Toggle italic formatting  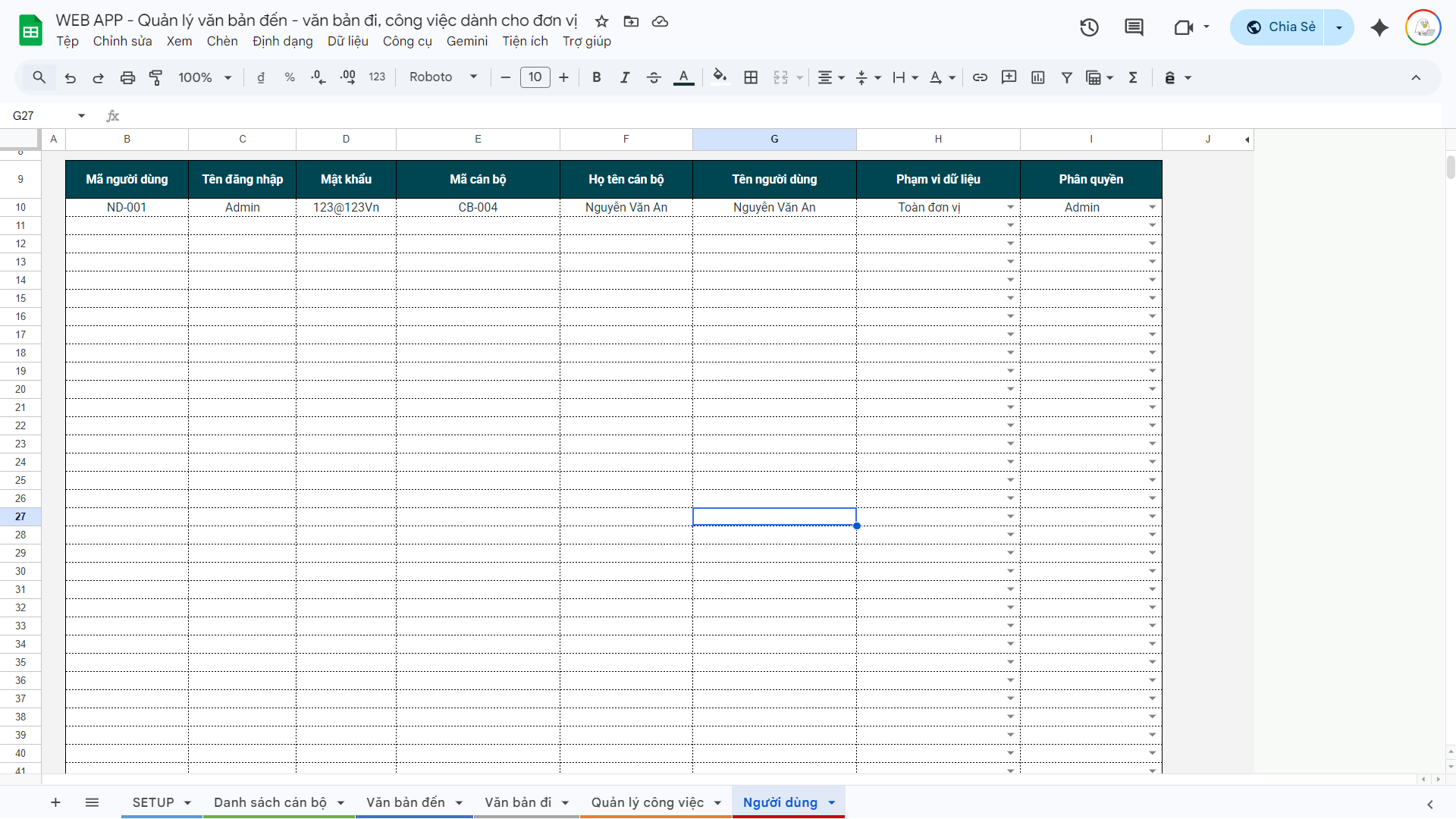pos(625,77)
